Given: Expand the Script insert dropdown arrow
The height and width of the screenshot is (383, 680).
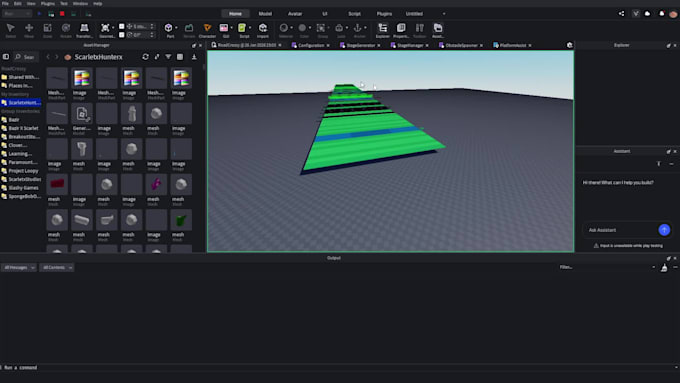Looking at the screenshot, I should coord(250,28).
